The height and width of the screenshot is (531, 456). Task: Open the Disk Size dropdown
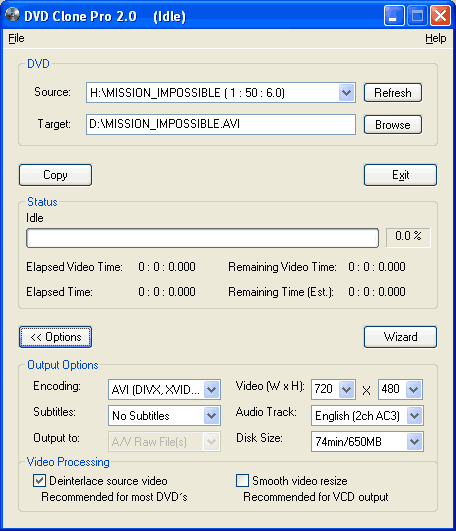tap(367, 442)
